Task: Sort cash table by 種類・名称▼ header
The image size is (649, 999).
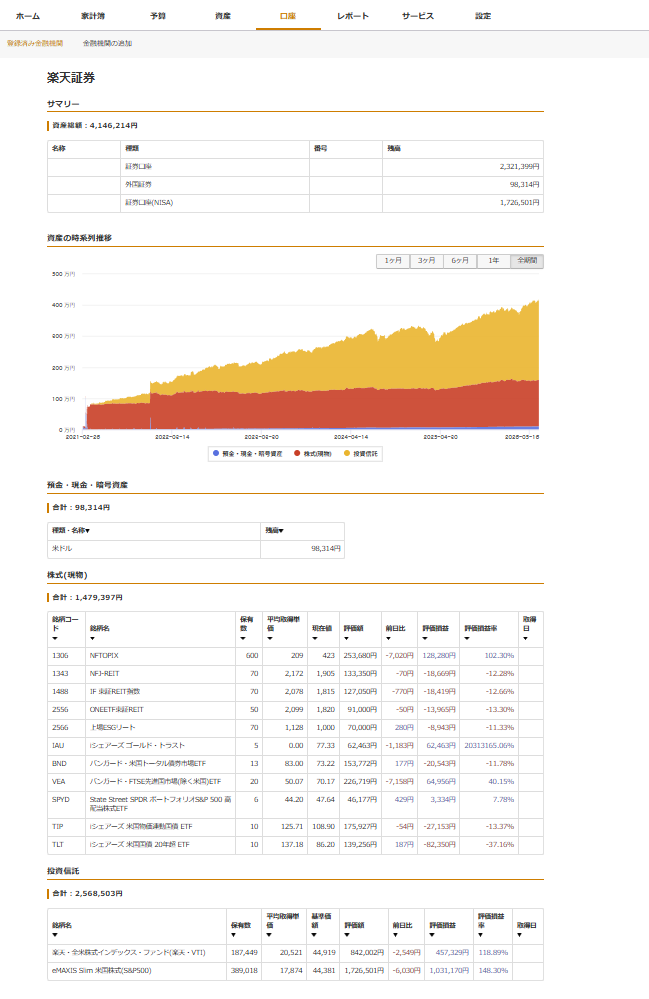Action: pos(71,530)
